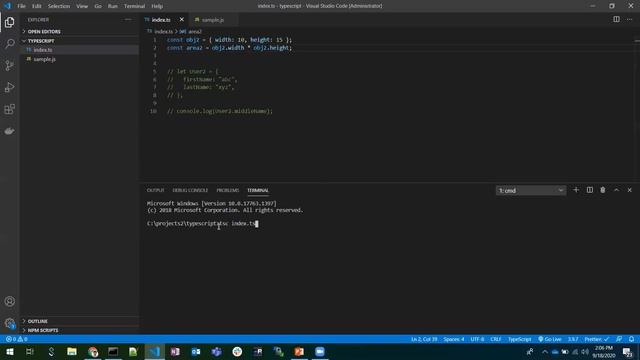The height and width of the screenshot is (360, 640).
Task: Click 'Spaces: 4' indentation setting
Action: tap(454, 339)
